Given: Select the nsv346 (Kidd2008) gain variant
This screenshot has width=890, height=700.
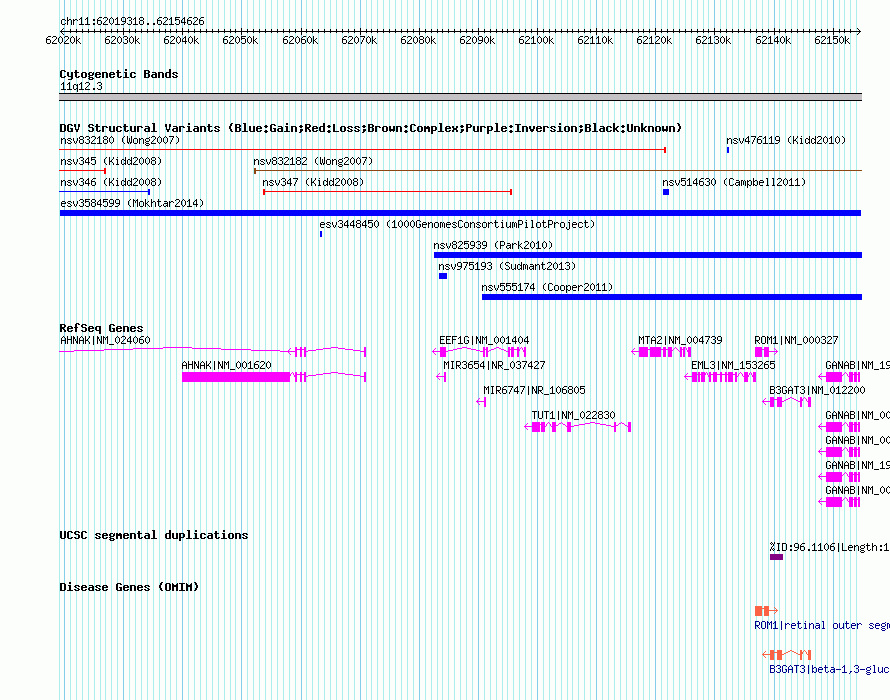Looking at the screenshot, I should (x=104, y=191).
